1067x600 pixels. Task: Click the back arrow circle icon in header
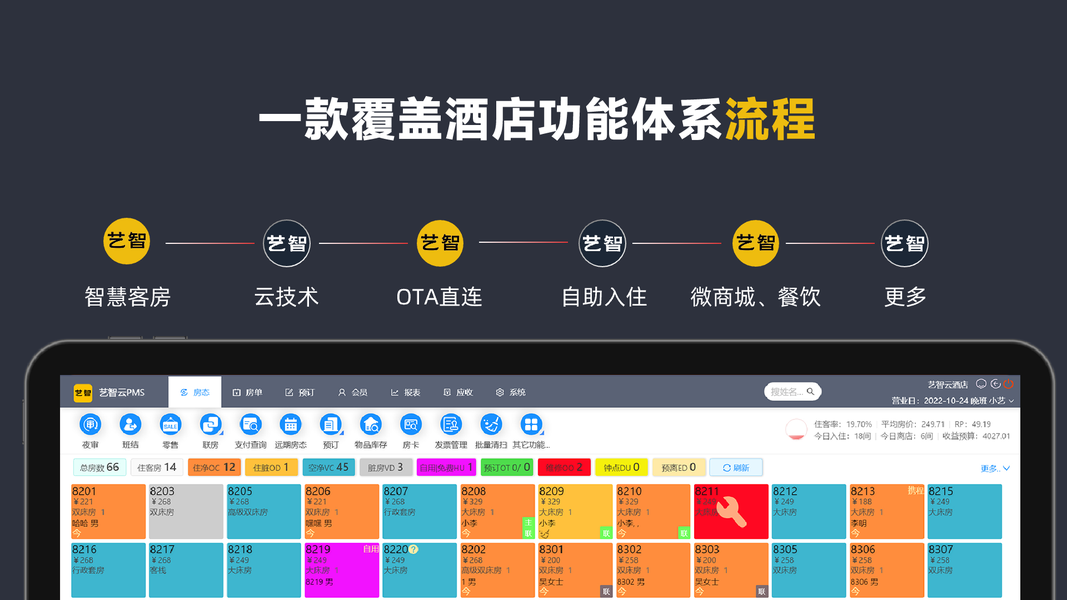click(x=995, y=384)
